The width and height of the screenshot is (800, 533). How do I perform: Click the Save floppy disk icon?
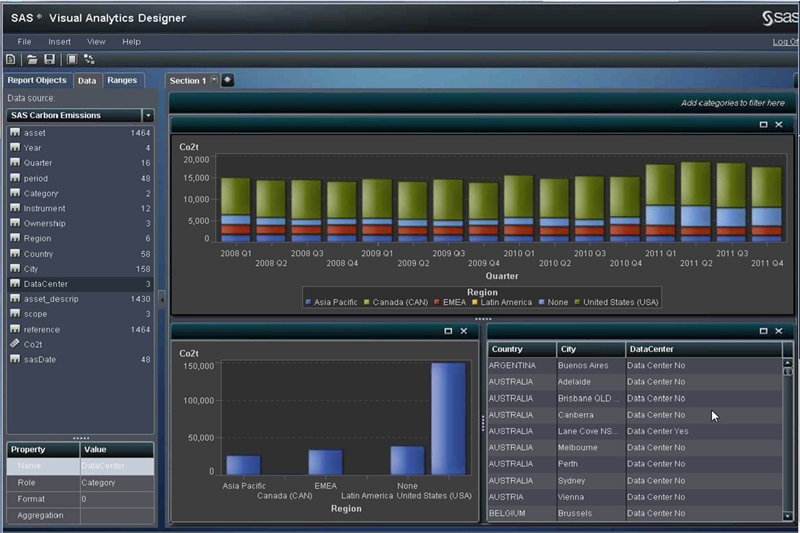pyautogui.click(x=49, y=59)
